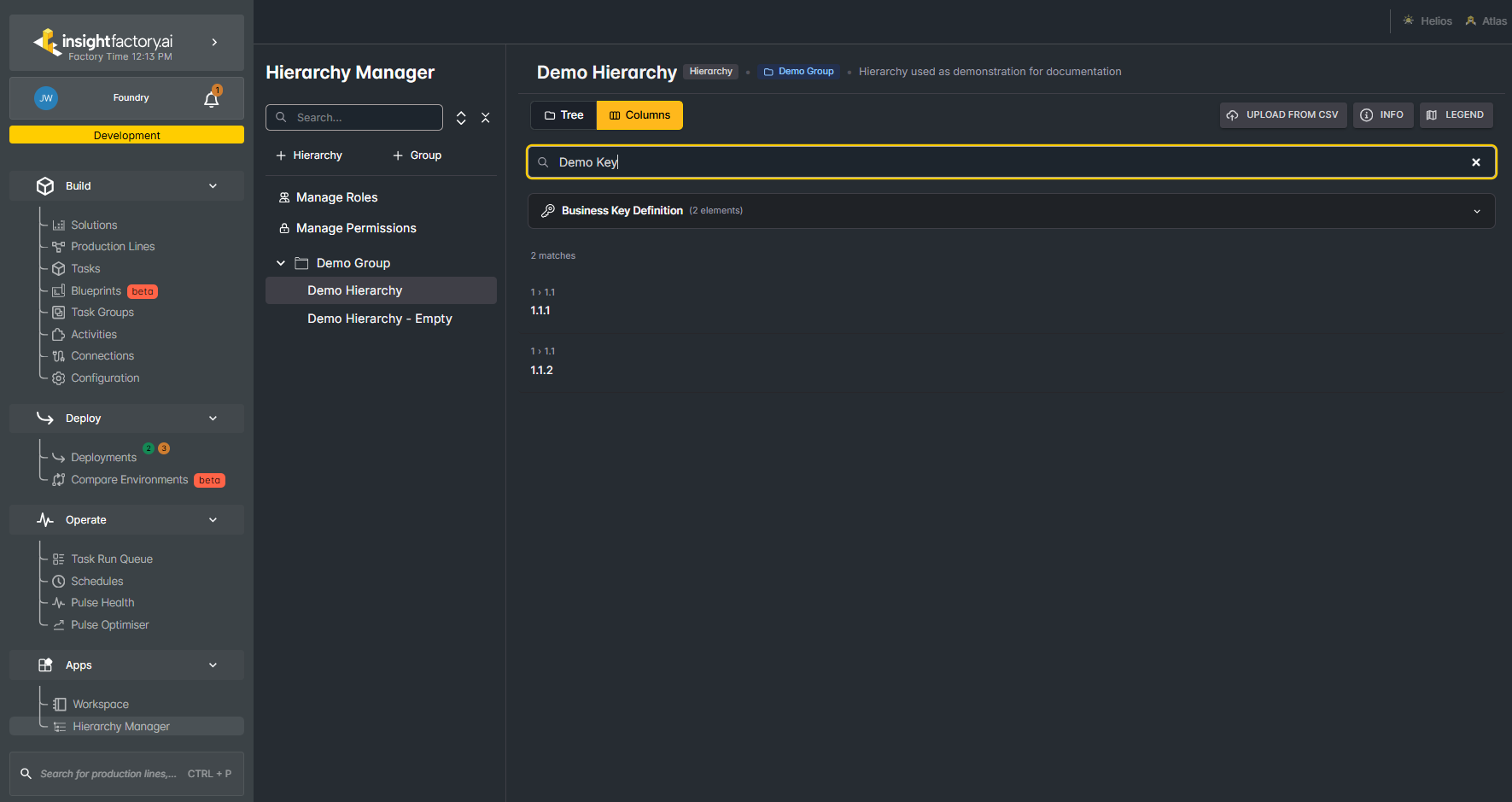Click the Hierarchy type badge
The height and width of the screenshot is (802, 1512).
click(711, 72)
